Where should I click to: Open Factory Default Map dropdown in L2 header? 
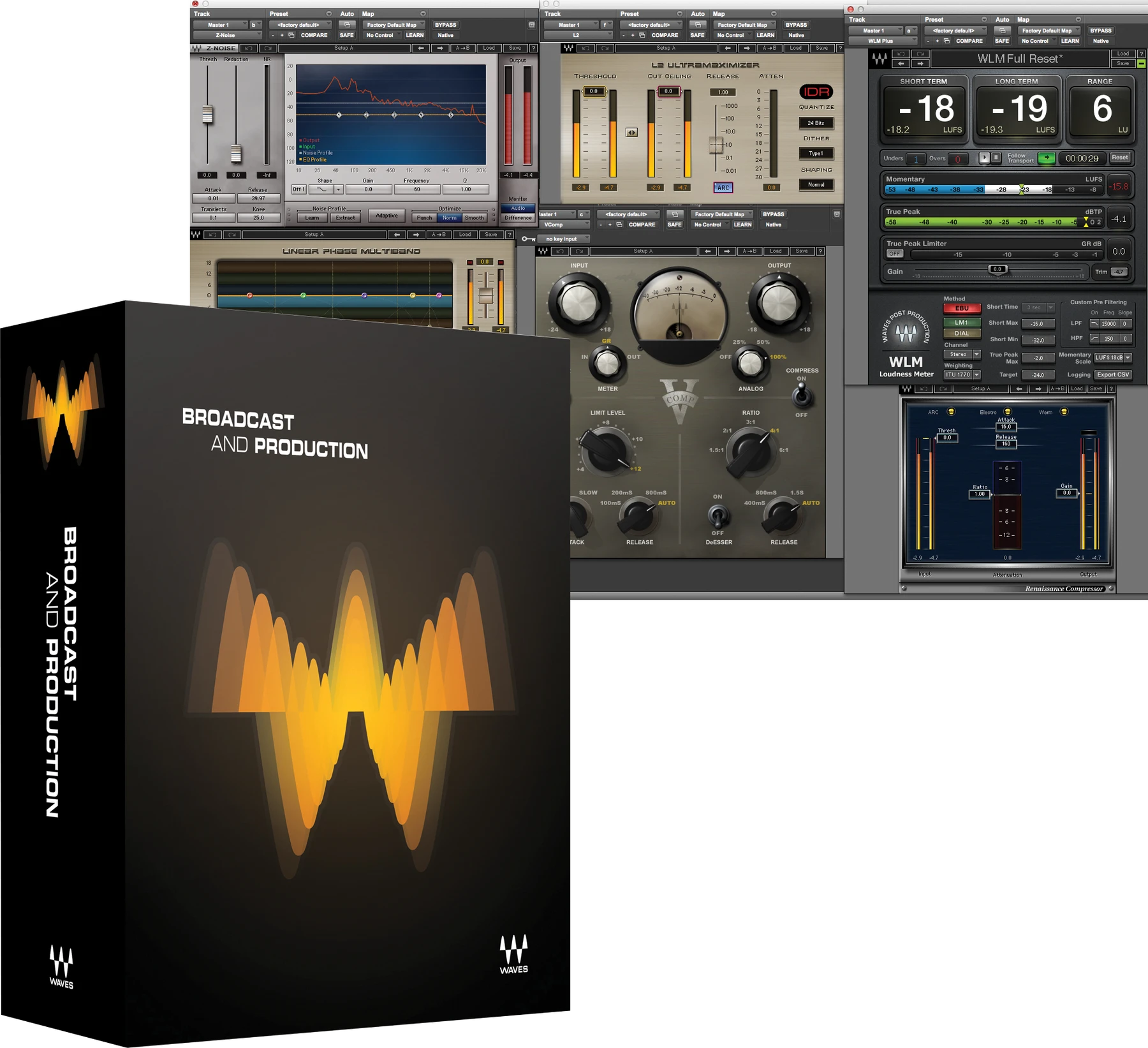pos(744,26)
